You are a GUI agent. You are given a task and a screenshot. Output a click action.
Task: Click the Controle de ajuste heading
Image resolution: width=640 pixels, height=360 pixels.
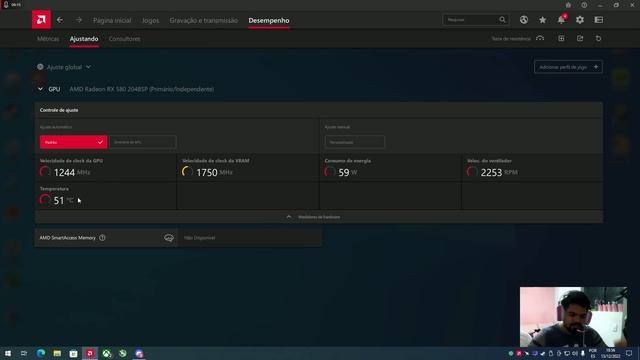[x=59, y=110]
